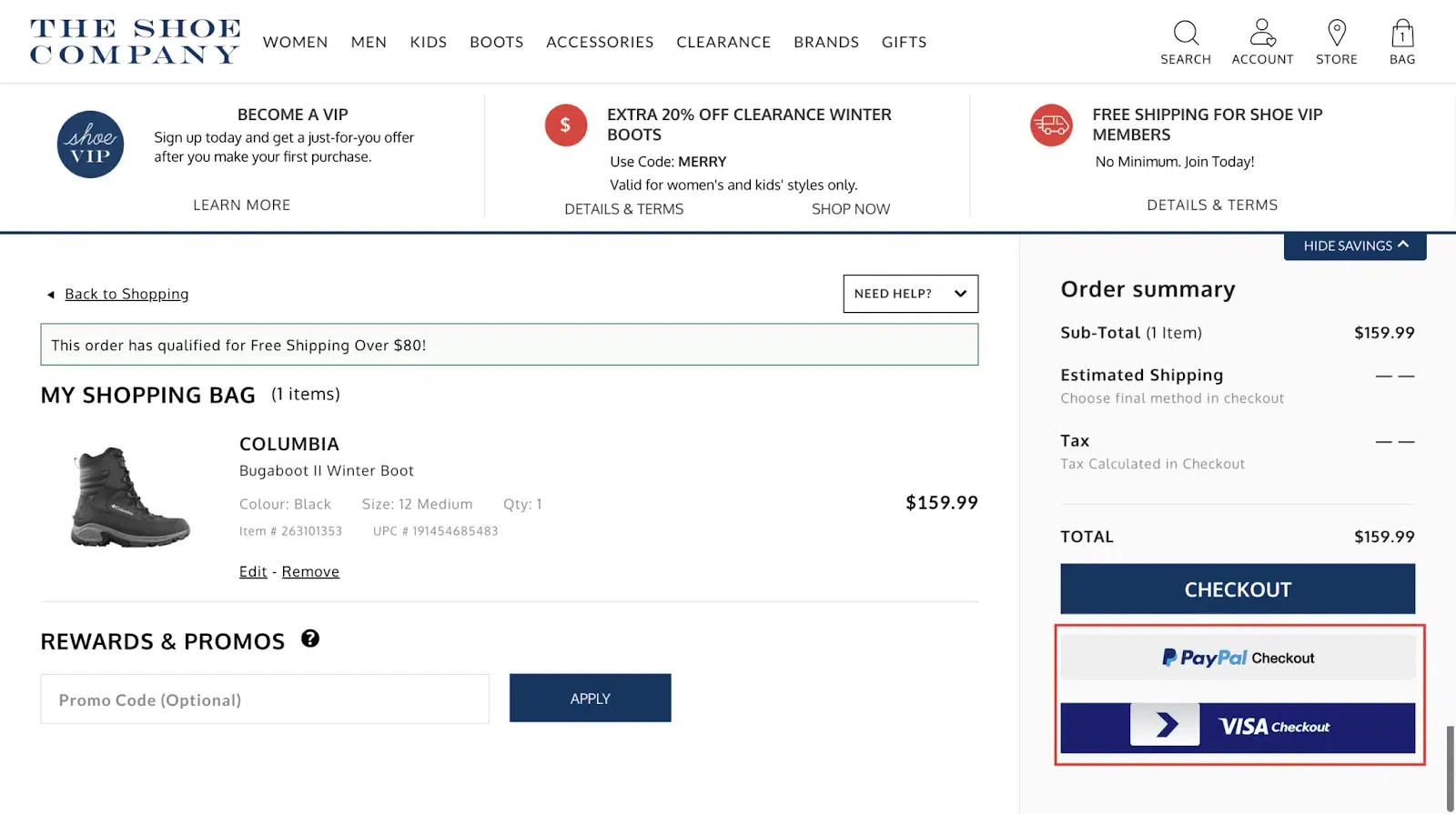Expand the Need Help dropdown
The width and height of the screenshot is (1456, 814).
tap(911, 294)
